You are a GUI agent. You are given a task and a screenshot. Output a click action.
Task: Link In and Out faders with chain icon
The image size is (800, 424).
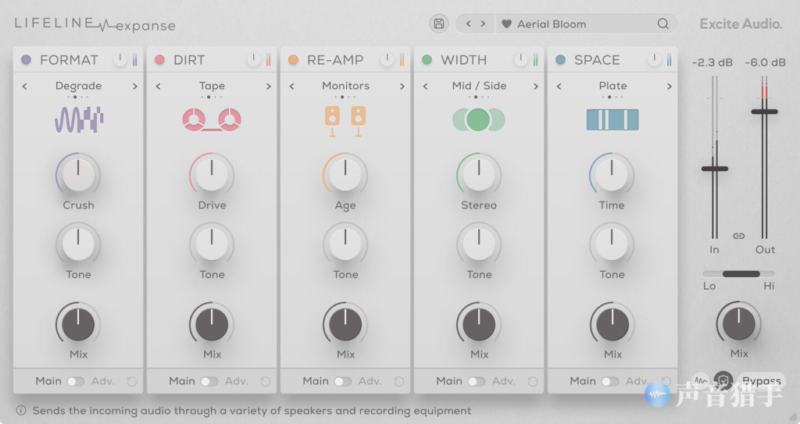pyautogui.click(x=739, y=236)
